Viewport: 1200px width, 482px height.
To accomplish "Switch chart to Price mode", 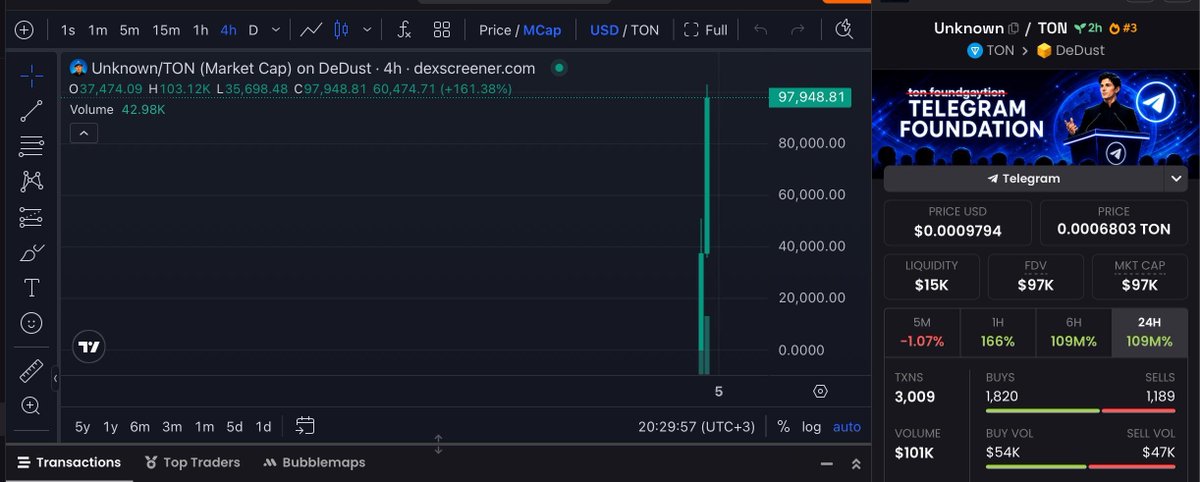I will [x=495, y=30].
